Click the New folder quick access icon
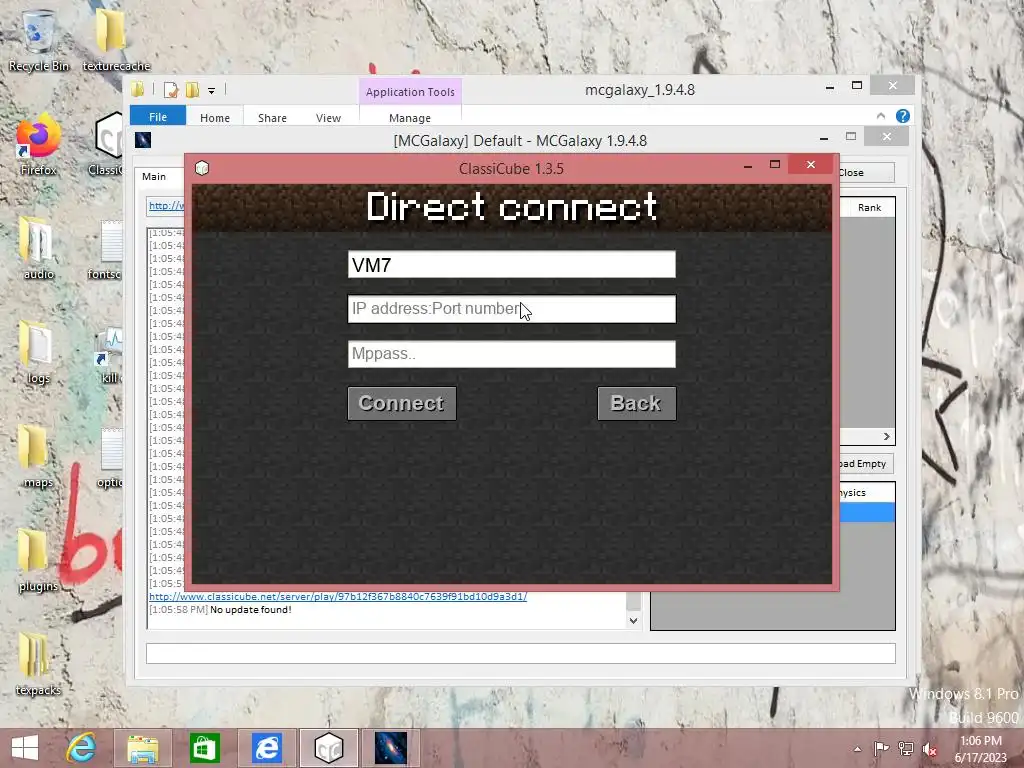The width and height of the screenshot is (1024, 768). (x=192, y=90)
